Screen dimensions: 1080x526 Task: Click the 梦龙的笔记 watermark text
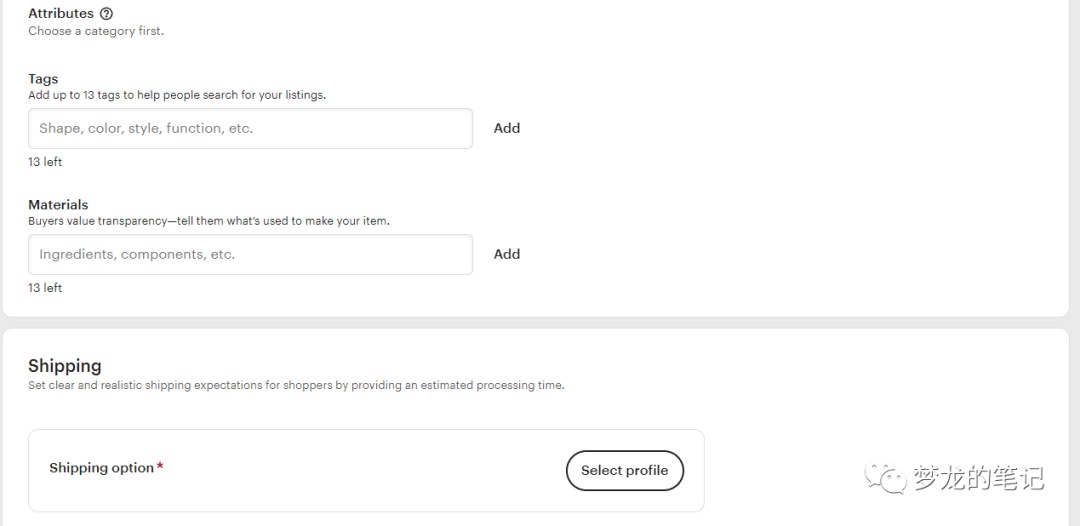978,478
